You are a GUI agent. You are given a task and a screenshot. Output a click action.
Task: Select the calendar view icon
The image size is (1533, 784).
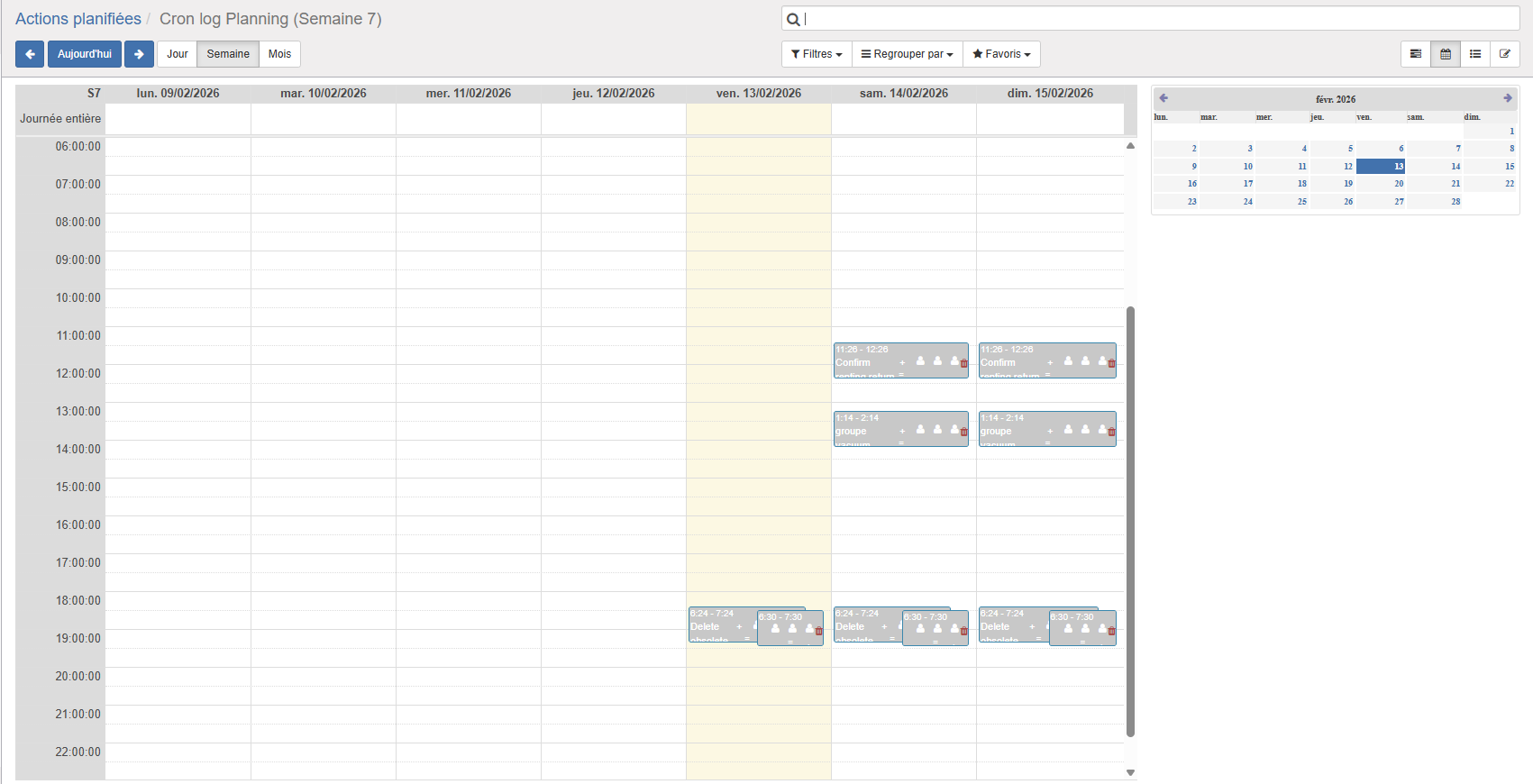click(1446, 54)
